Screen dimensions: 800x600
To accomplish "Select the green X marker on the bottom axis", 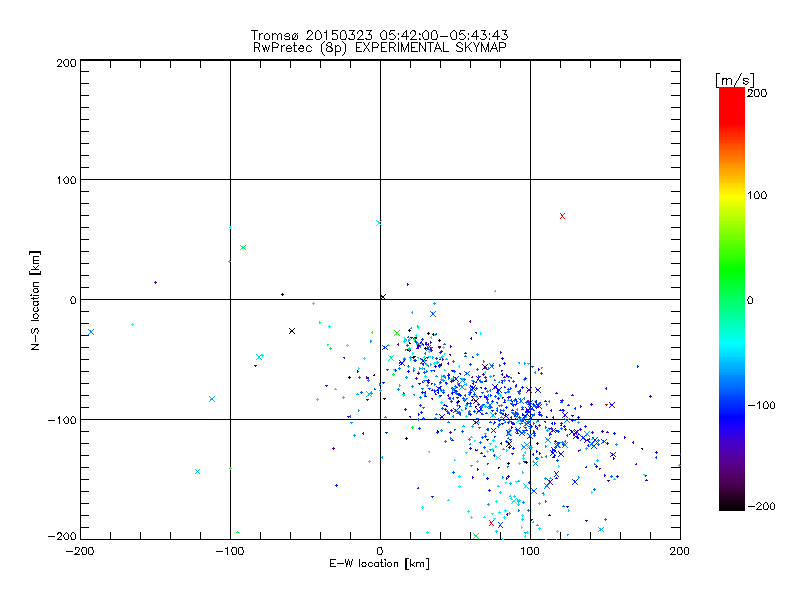I will (x=476, y=536).
